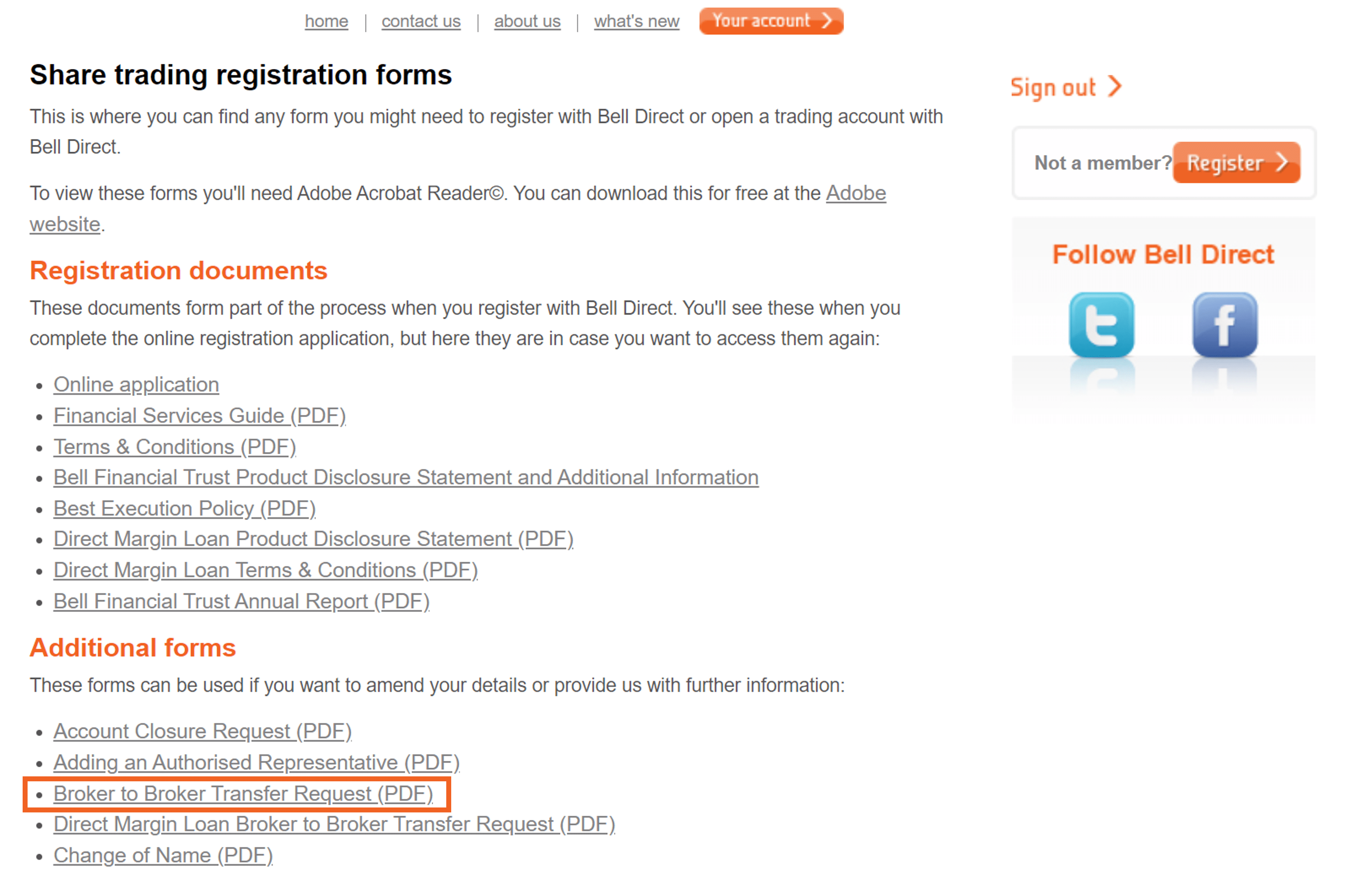Open Bell Financial Trust Product Disclosure Statement link
This screenshot has height=875, width=1372.
point(406,477)
